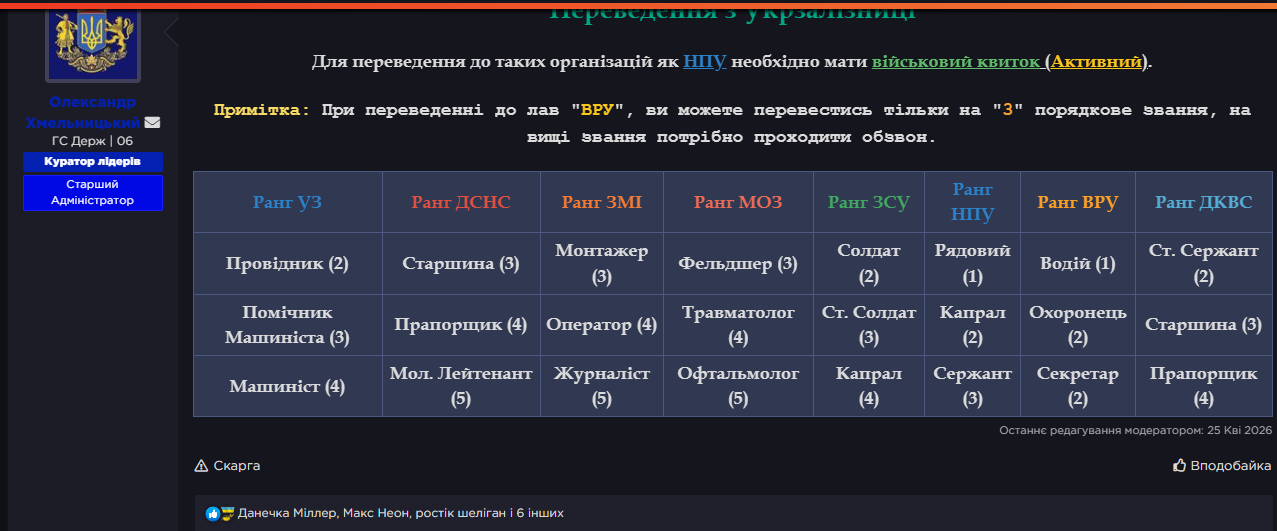Click the Ст. Солдат (3) cell
1277x531 pixels.
[x=869, y=325]
